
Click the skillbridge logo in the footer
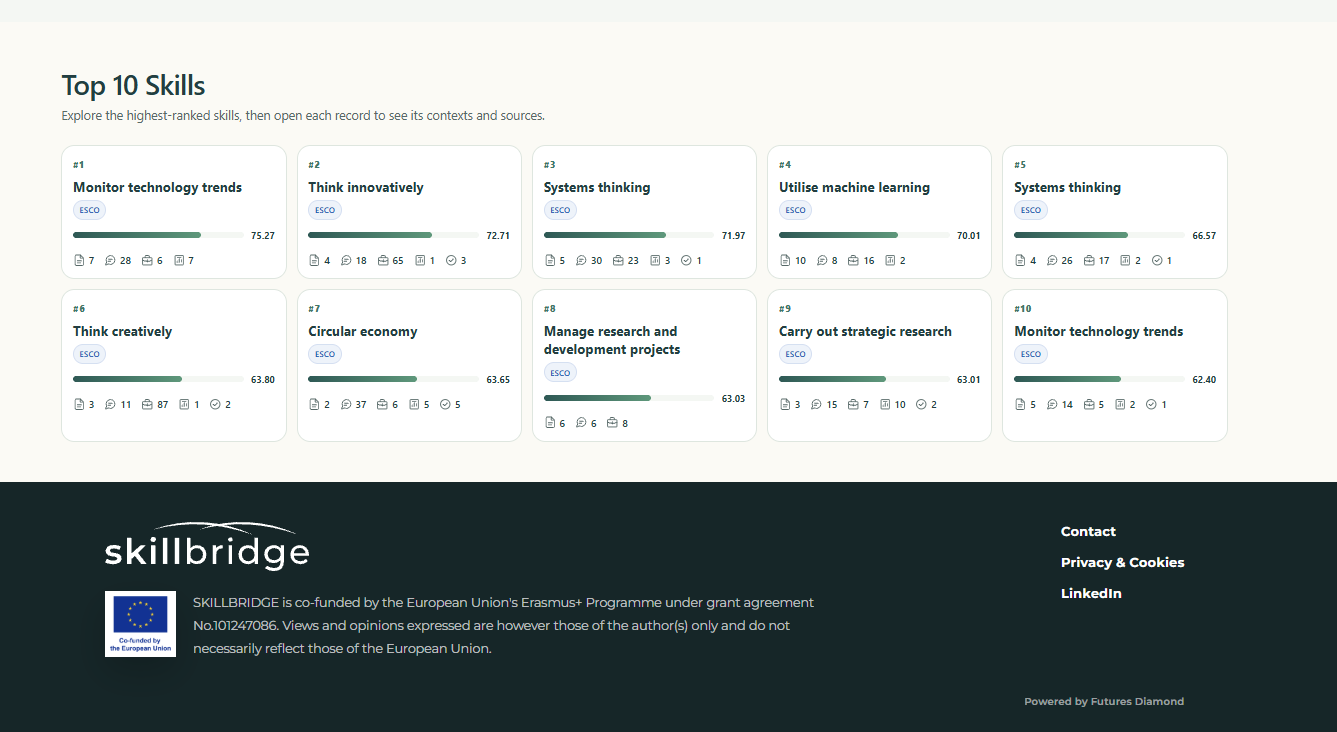point(207,546)
